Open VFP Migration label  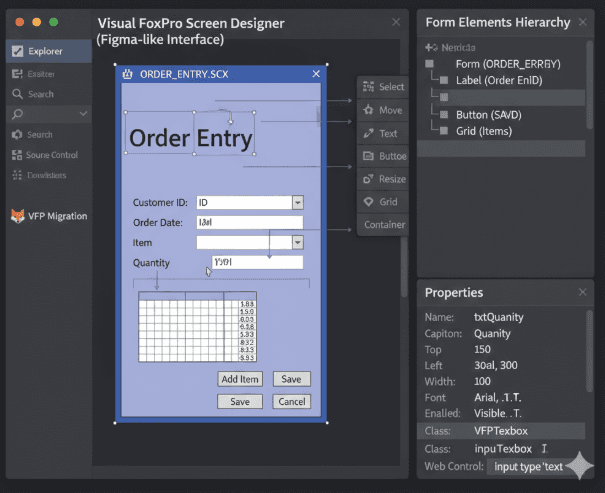pyautogui.click(x=57, y=216)
